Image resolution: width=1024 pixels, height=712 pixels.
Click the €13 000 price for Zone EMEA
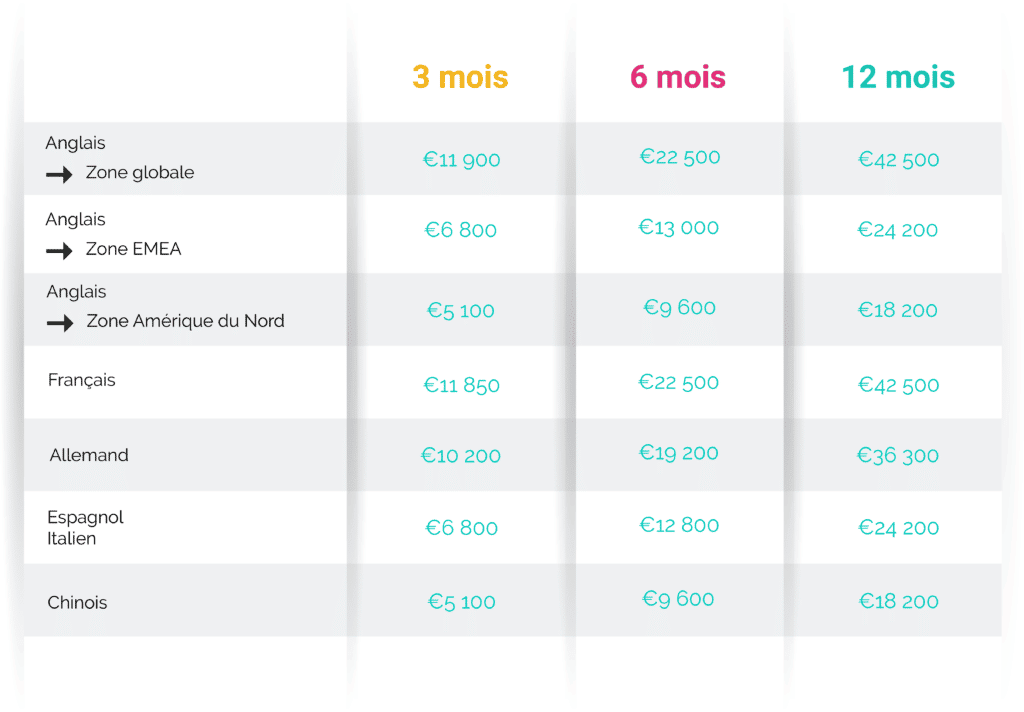(679, 227)
